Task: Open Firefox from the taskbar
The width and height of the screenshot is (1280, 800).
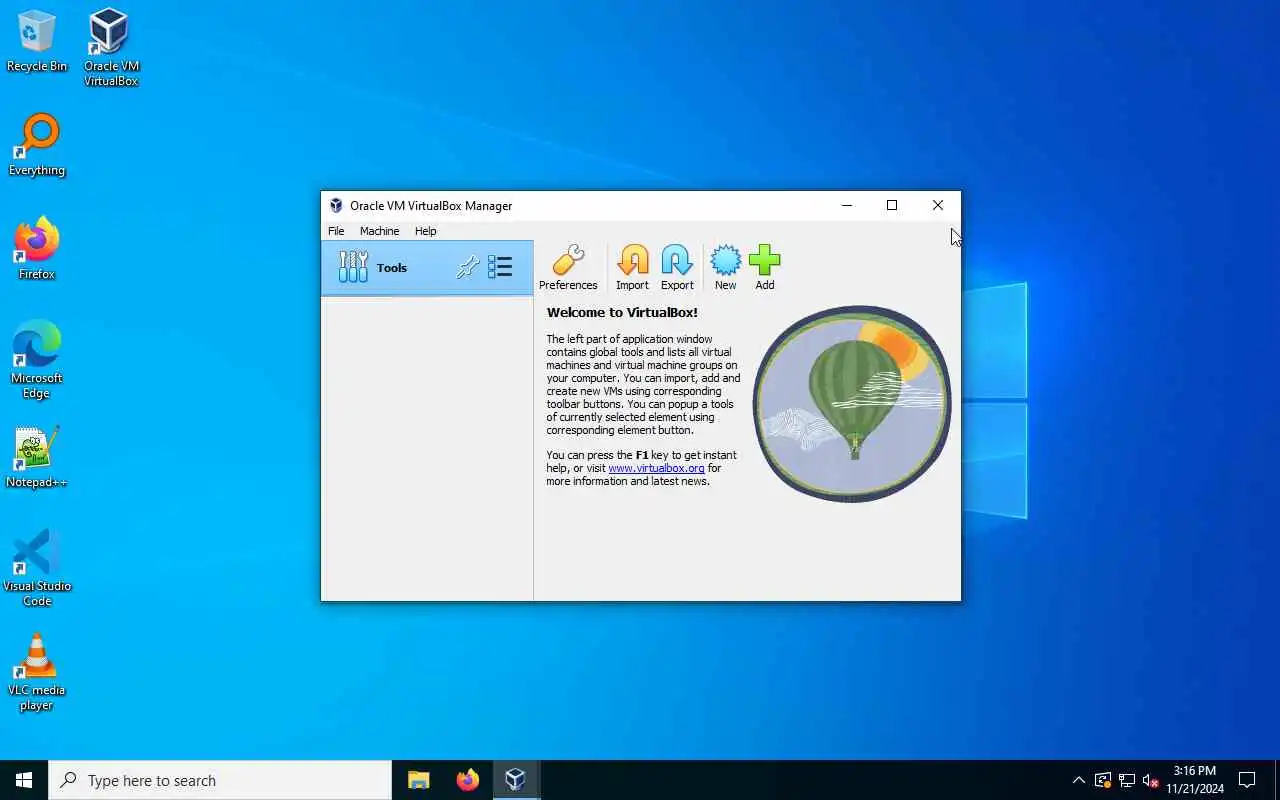Action: (x=467, y=780)
